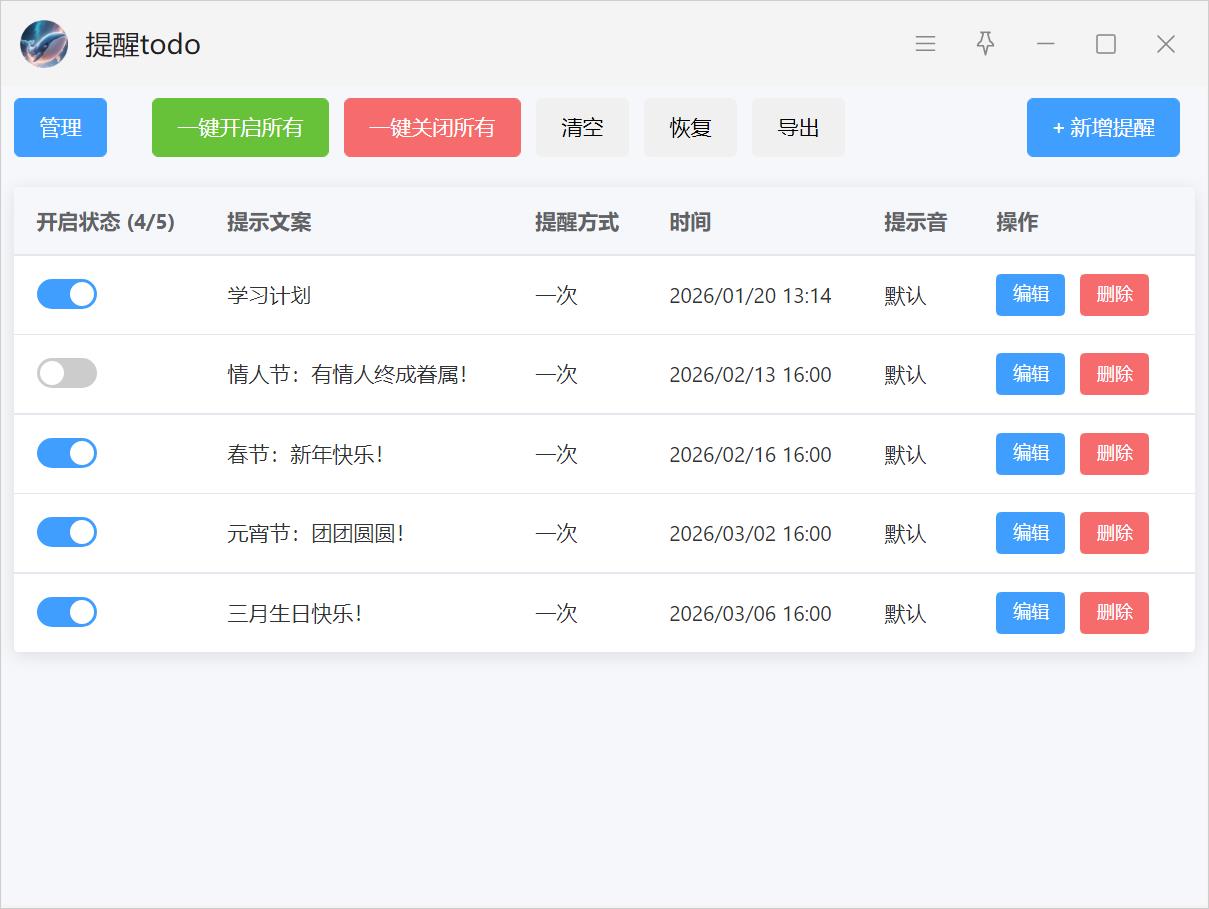Delete the 情人节 reminder
Screen dimensions: 1209x909
click(x=1114, y=374)
